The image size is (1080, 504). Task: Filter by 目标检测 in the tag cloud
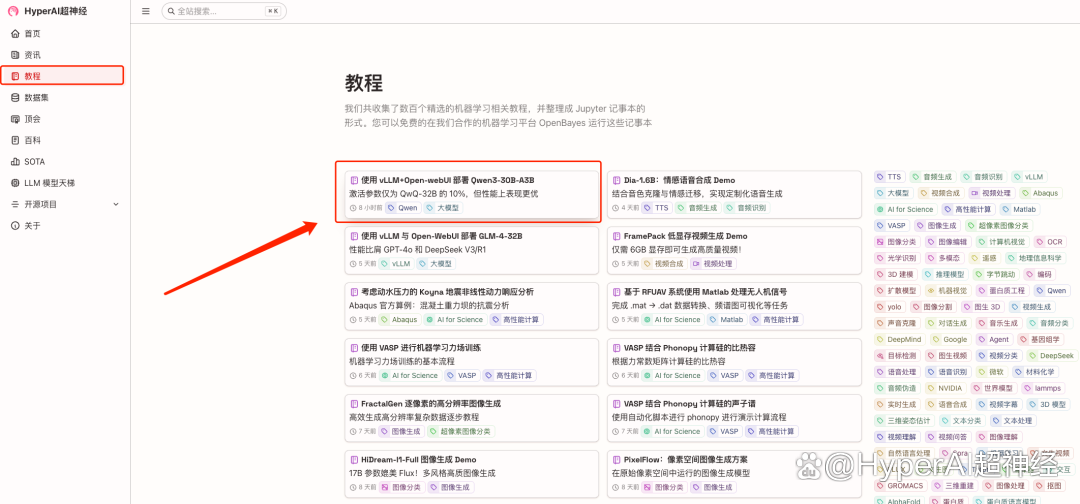click(897, 356)
